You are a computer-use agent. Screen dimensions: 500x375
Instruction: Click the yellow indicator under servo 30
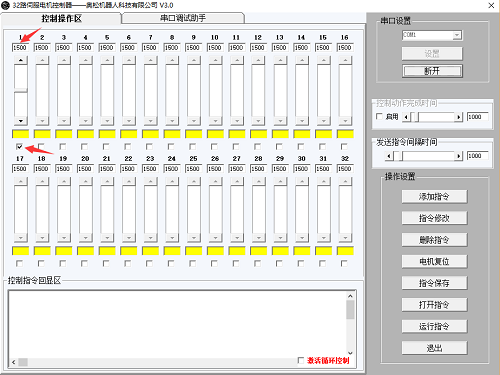click(x=302, y=251)
